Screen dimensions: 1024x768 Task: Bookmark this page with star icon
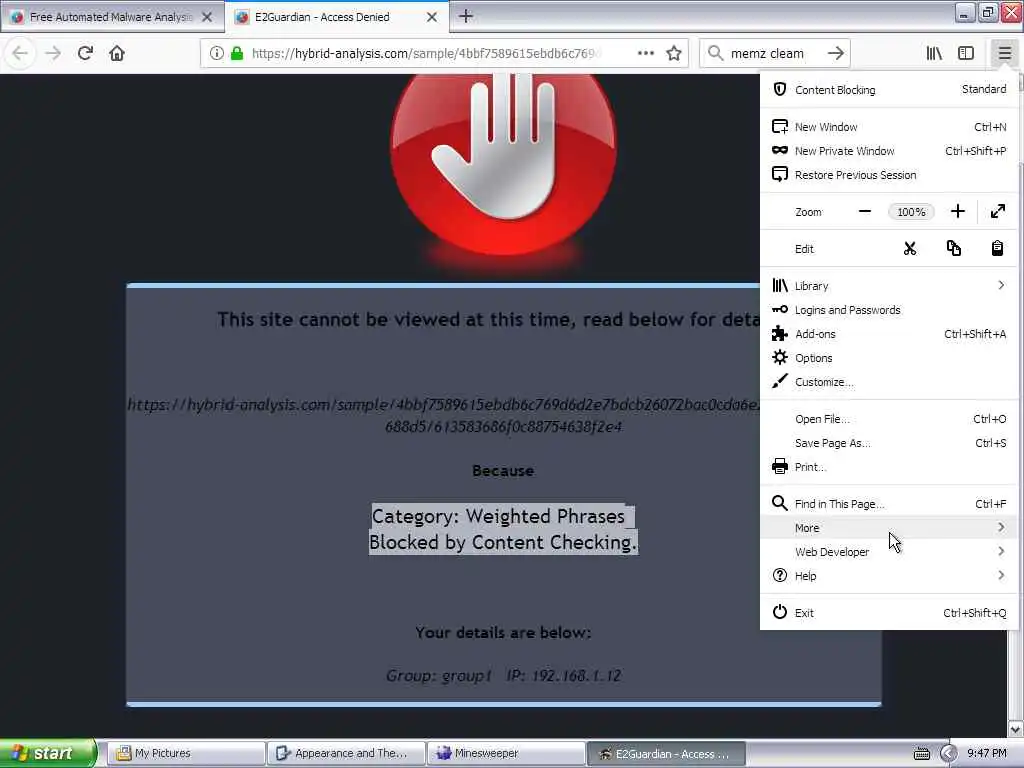pyautogui.click(x=674, y=53)
